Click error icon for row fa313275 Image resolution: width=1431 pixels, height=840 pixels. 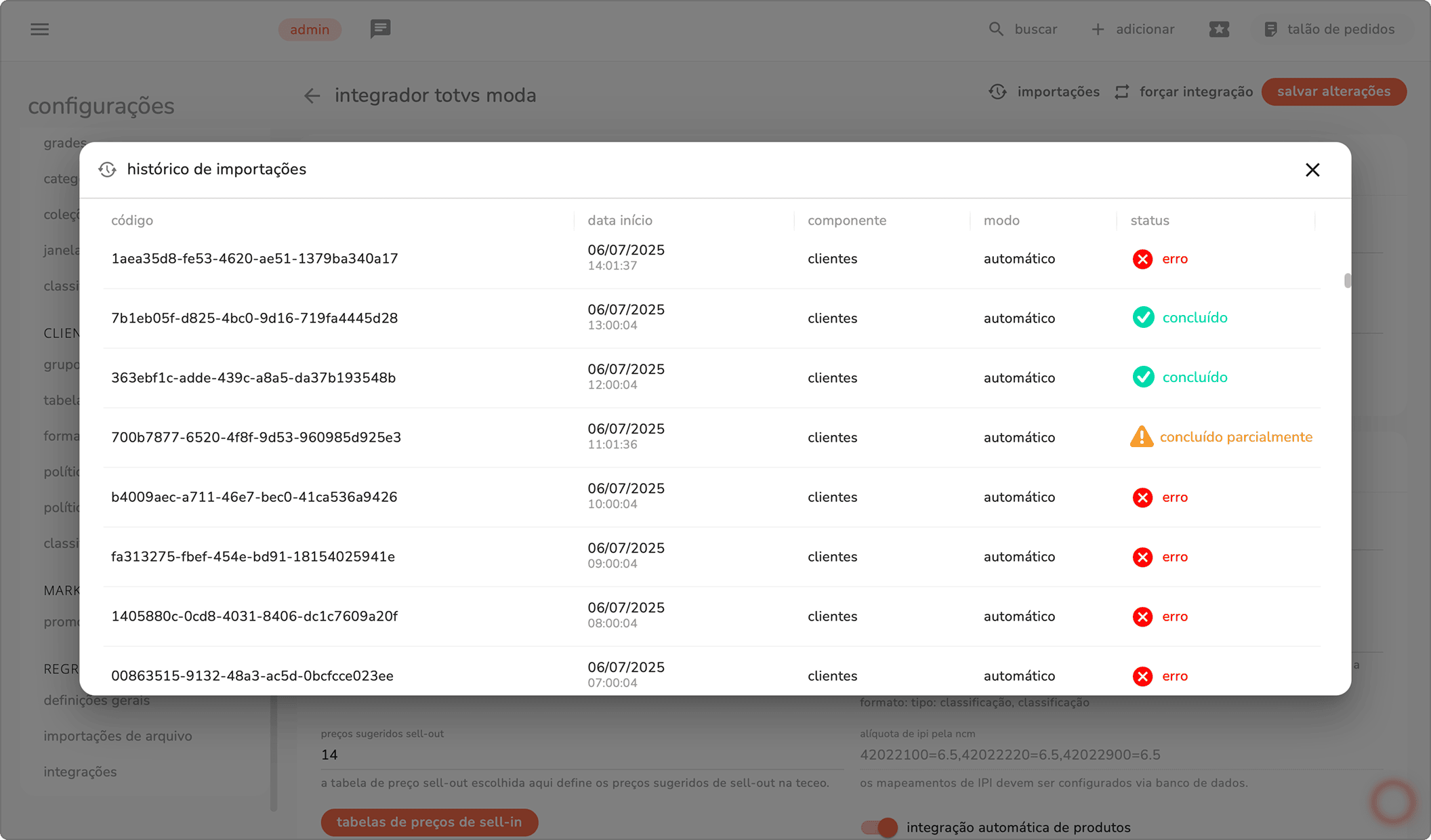[x=1142, y=557]
